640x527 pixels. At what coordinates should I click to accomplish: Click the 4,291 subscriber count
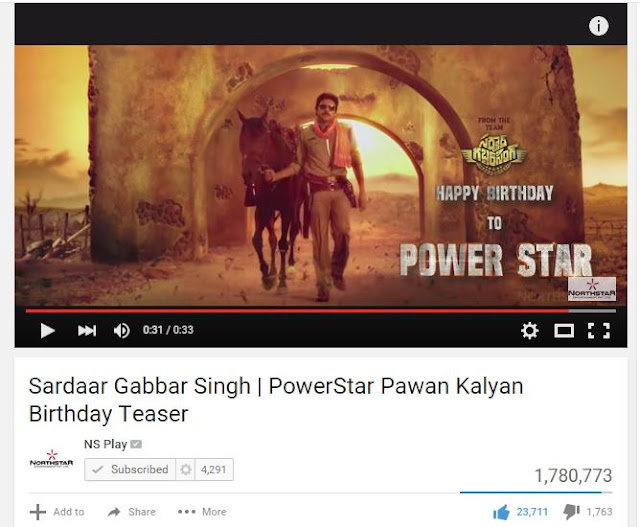[x=213, y=469]
